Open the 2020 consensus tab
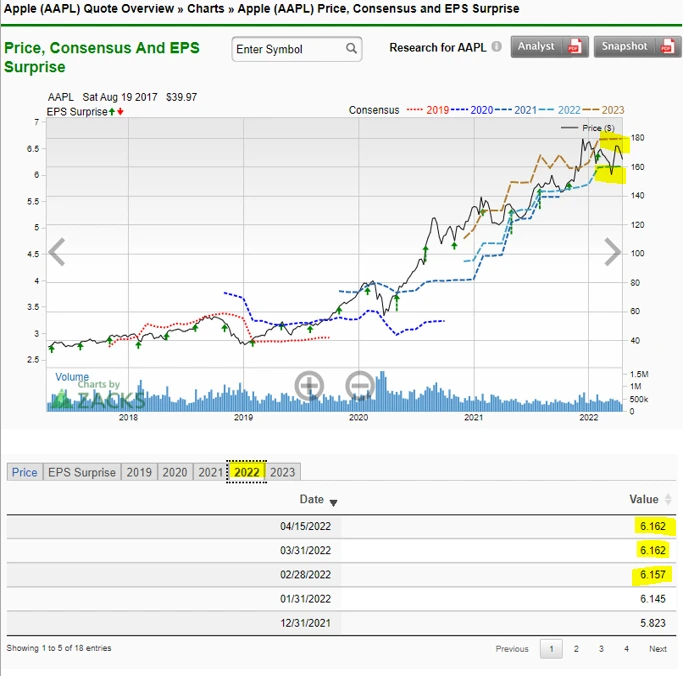Image resolution: width=684 pixels, height=676 pixels. click(175, 472)
